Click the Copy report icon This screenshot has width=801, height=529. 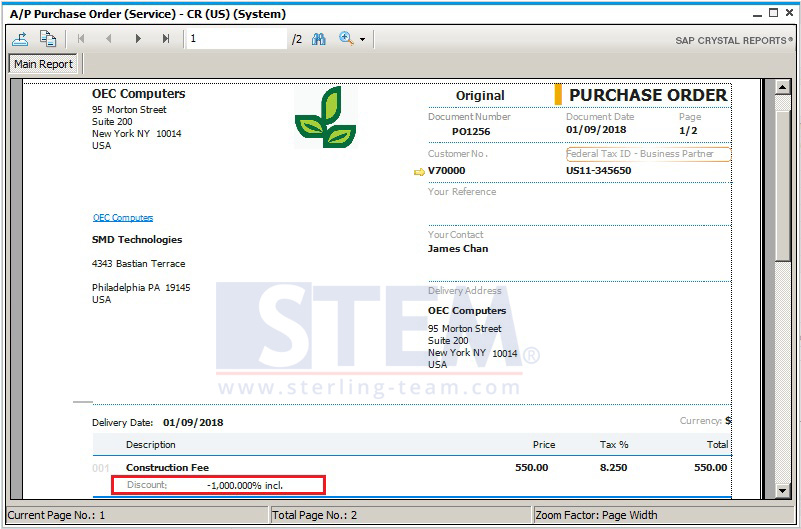(x=48, y=39)
